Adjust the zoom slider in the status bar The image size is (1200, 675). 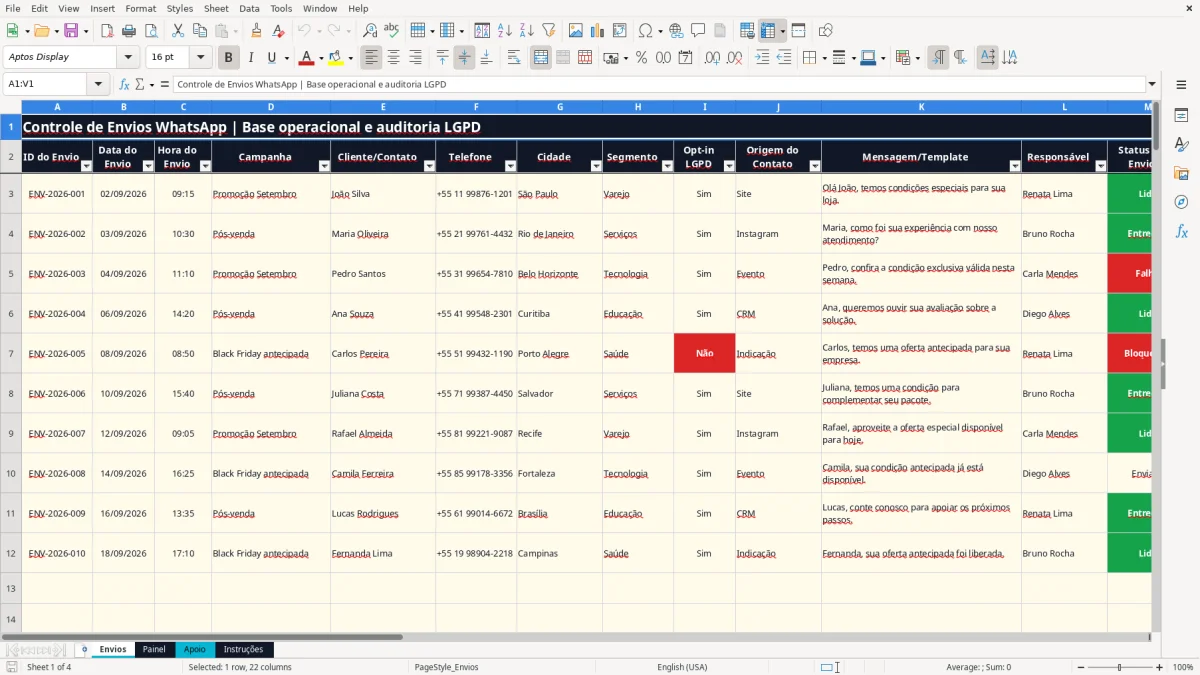(1119, 667)
